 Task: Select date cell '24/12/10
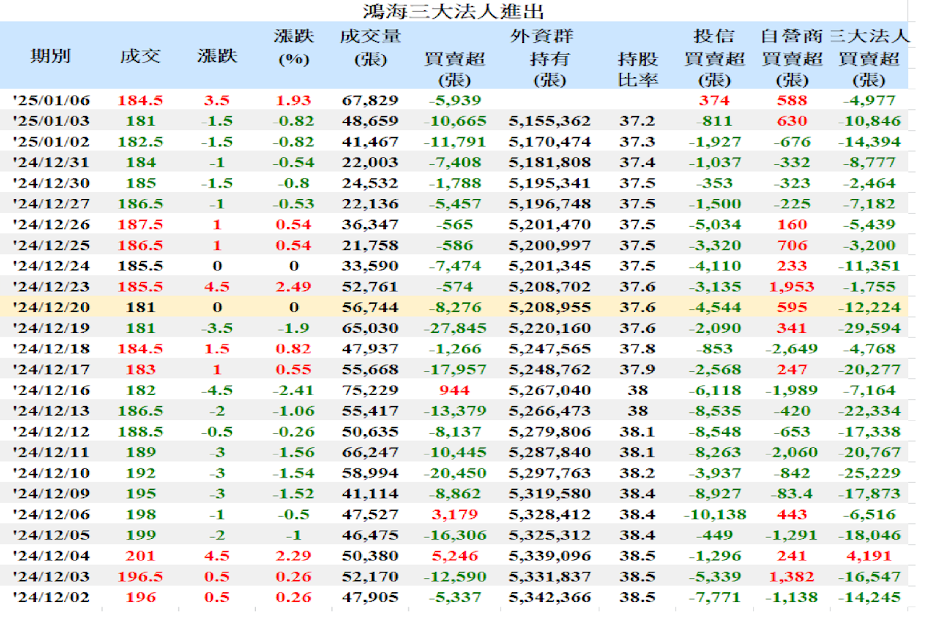click(x=51, y=473)
